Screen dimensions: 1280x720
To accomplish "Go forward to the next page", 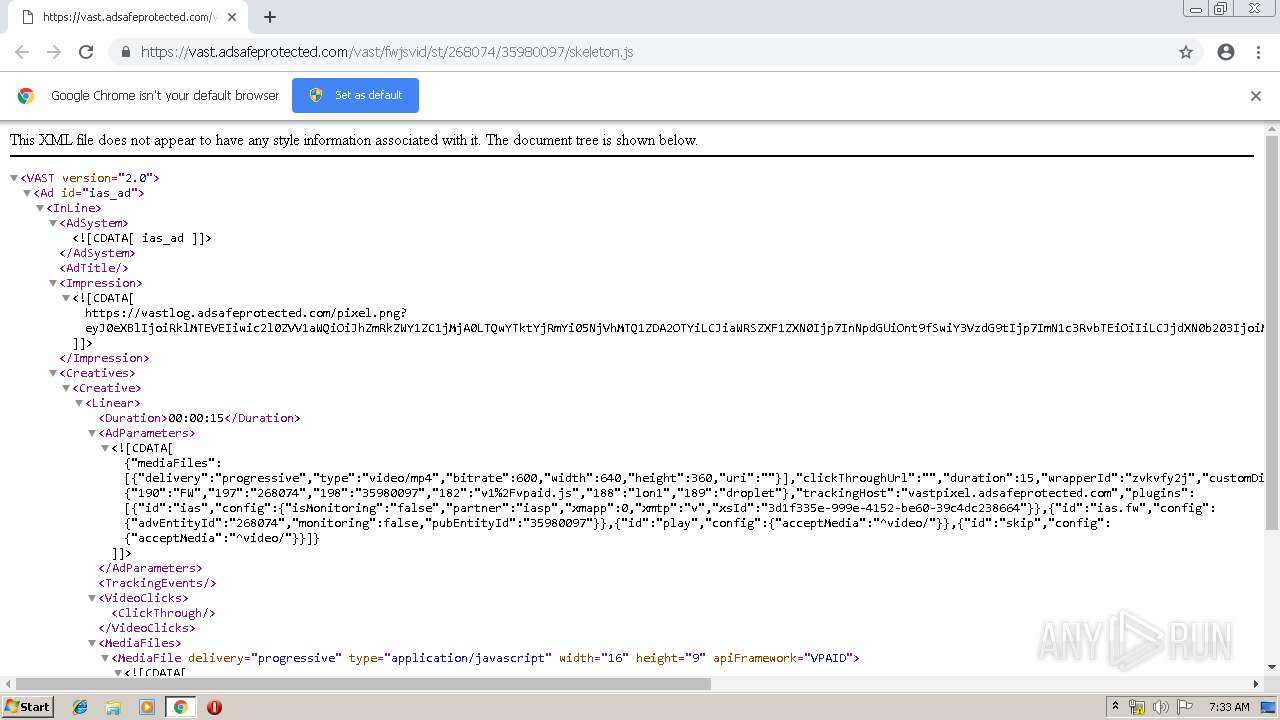I will pos(54,52).
